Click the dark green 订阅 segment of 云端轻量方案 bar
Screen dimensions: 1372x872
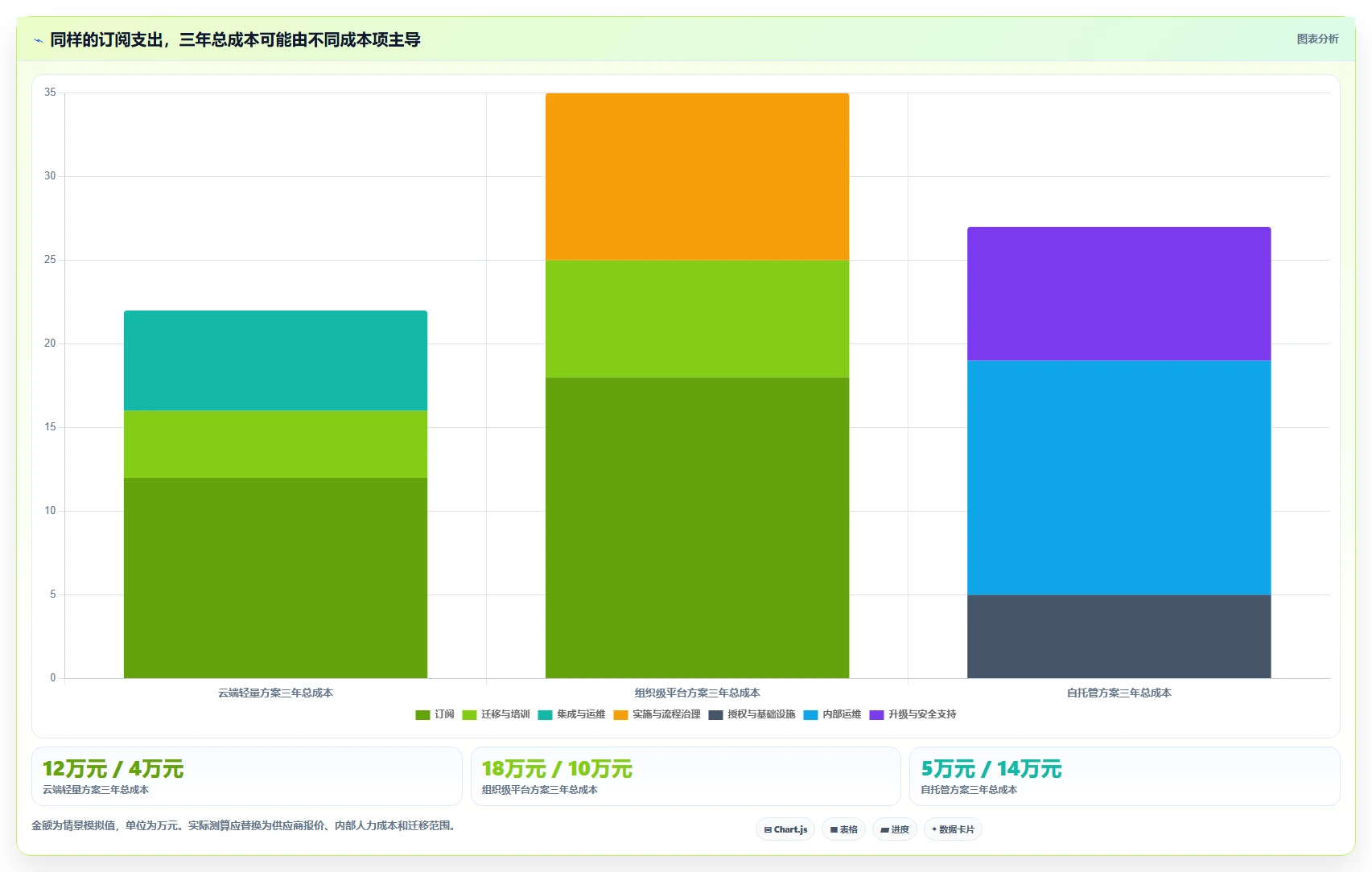[x=275, y=578]
